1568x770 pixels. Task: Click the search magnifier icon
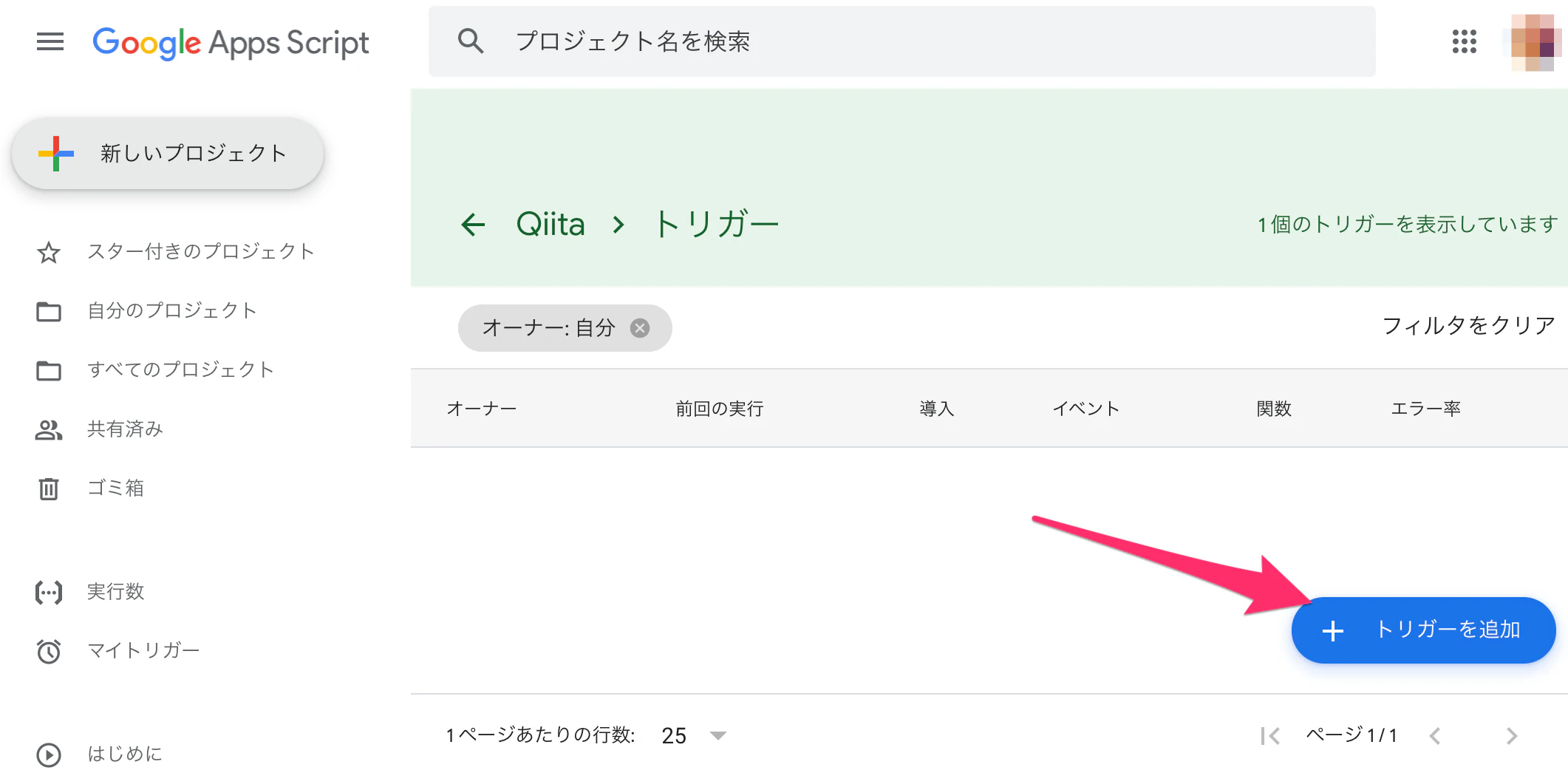tap(471, 41)
